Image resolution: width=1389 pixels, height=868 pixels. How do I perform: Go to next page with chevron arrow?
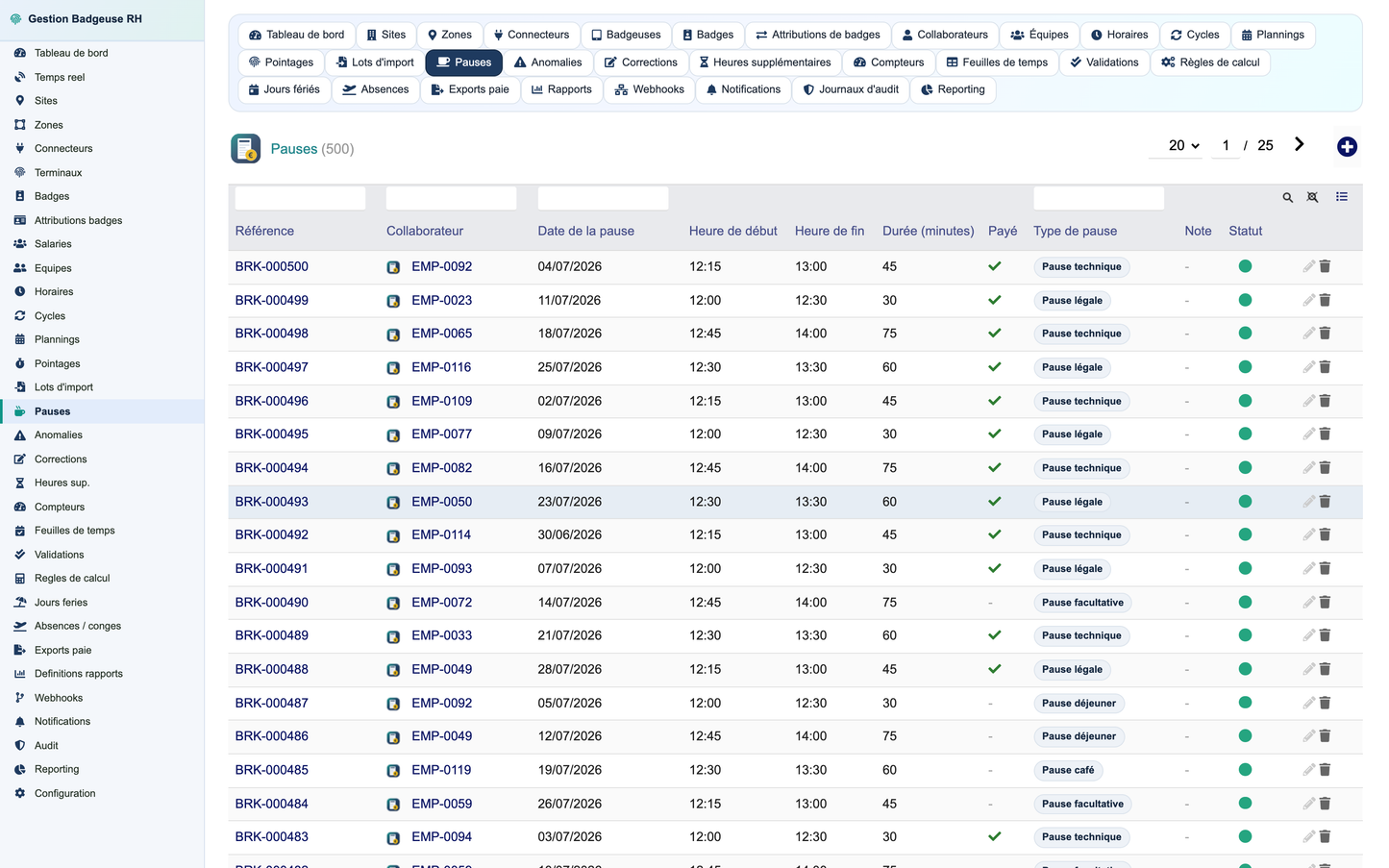coord(1299,144)
